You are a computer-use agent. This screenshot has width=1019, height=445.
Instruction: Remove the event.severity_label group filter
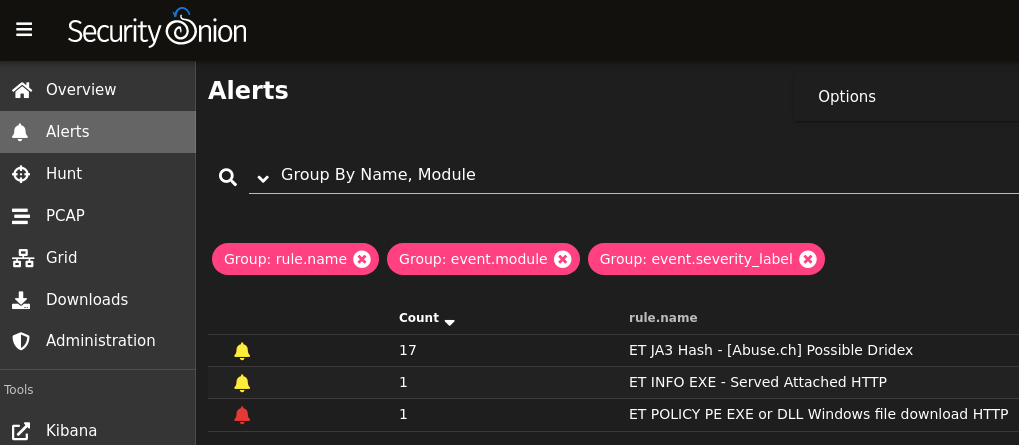807,259
